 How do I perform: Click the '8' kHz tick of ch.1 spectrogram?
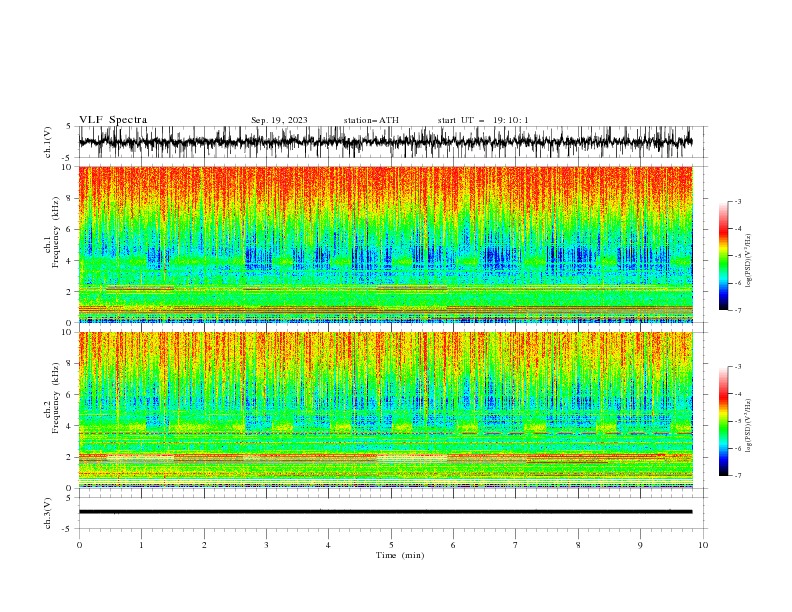coord(70,198)
